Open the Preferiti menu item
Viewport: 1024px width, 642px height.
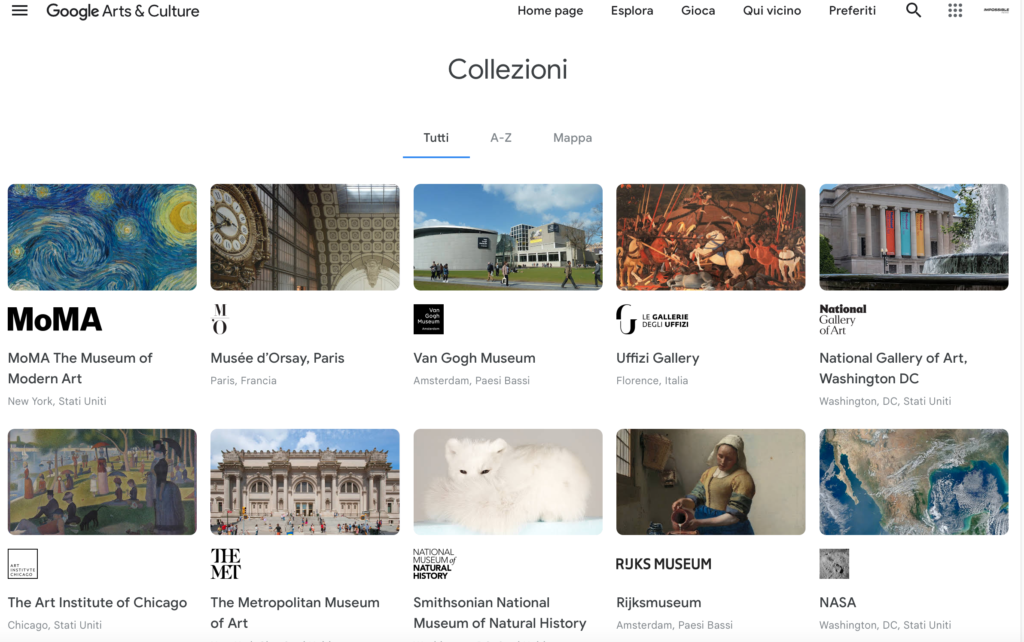point(852,10)
